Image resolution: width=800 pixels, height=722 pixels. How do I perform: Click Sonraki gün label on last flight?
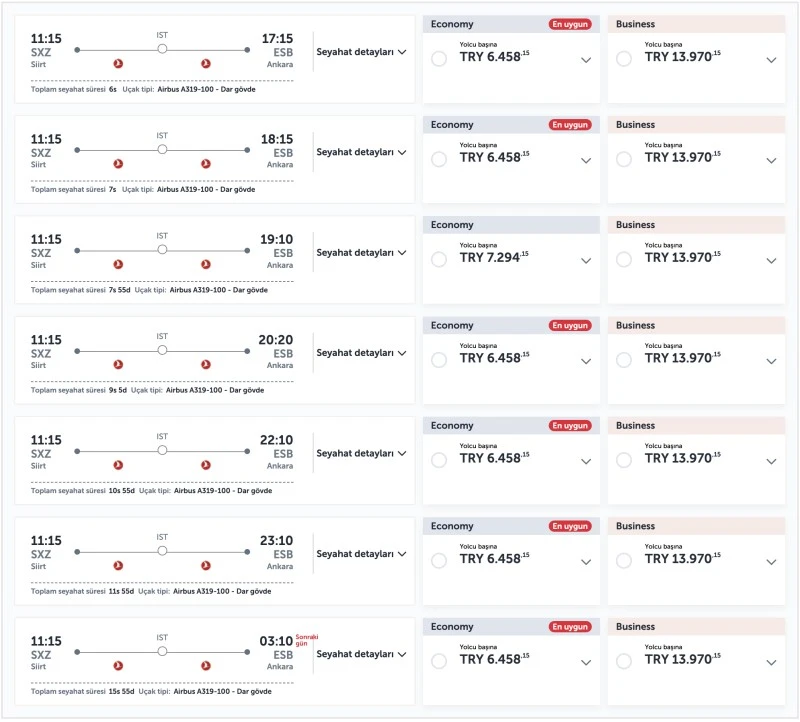click(306, 639)
